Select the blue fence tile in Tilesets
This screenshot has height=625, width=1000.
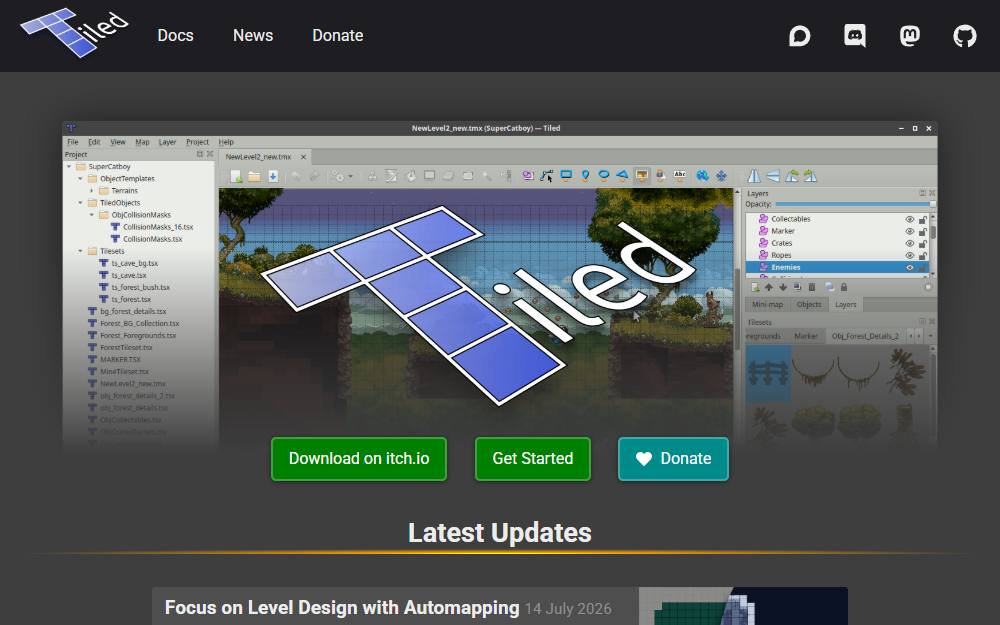tap(768, 372)
